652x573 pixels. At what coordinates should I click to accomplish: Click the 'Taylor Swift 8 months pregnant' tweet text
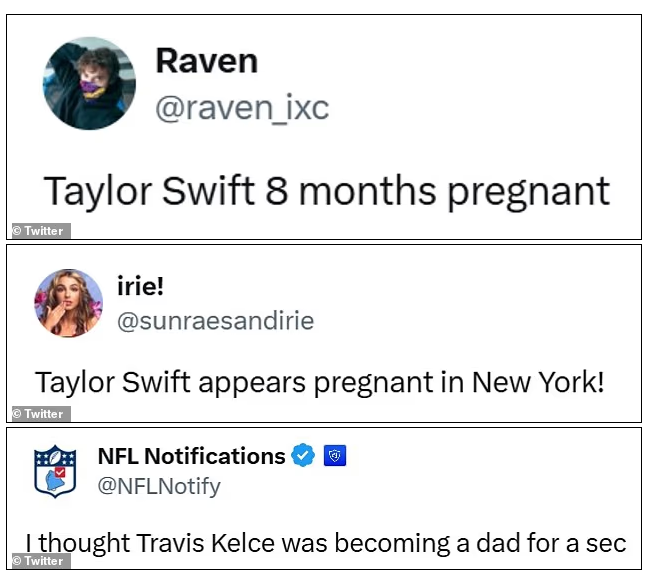(327, 192)
